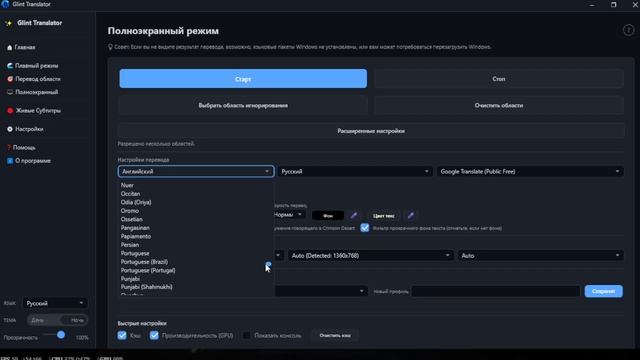Click the Главная home icon

tap(9, 47)
